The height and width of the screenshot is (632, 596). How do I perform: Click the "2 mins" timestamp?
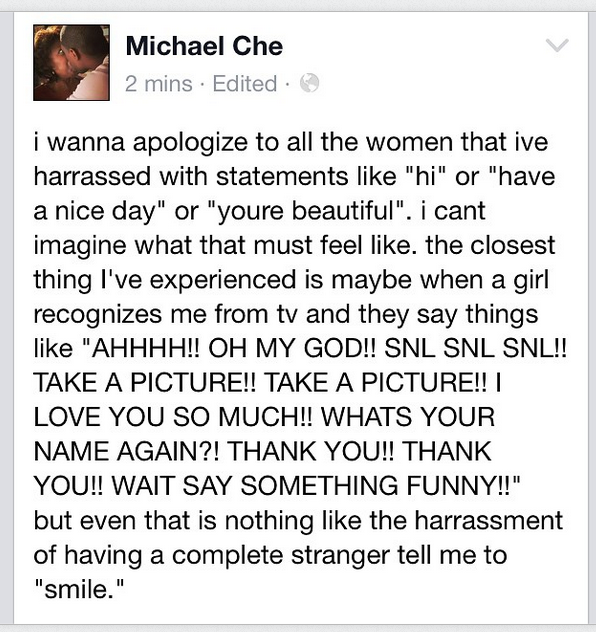click(158, 84)
